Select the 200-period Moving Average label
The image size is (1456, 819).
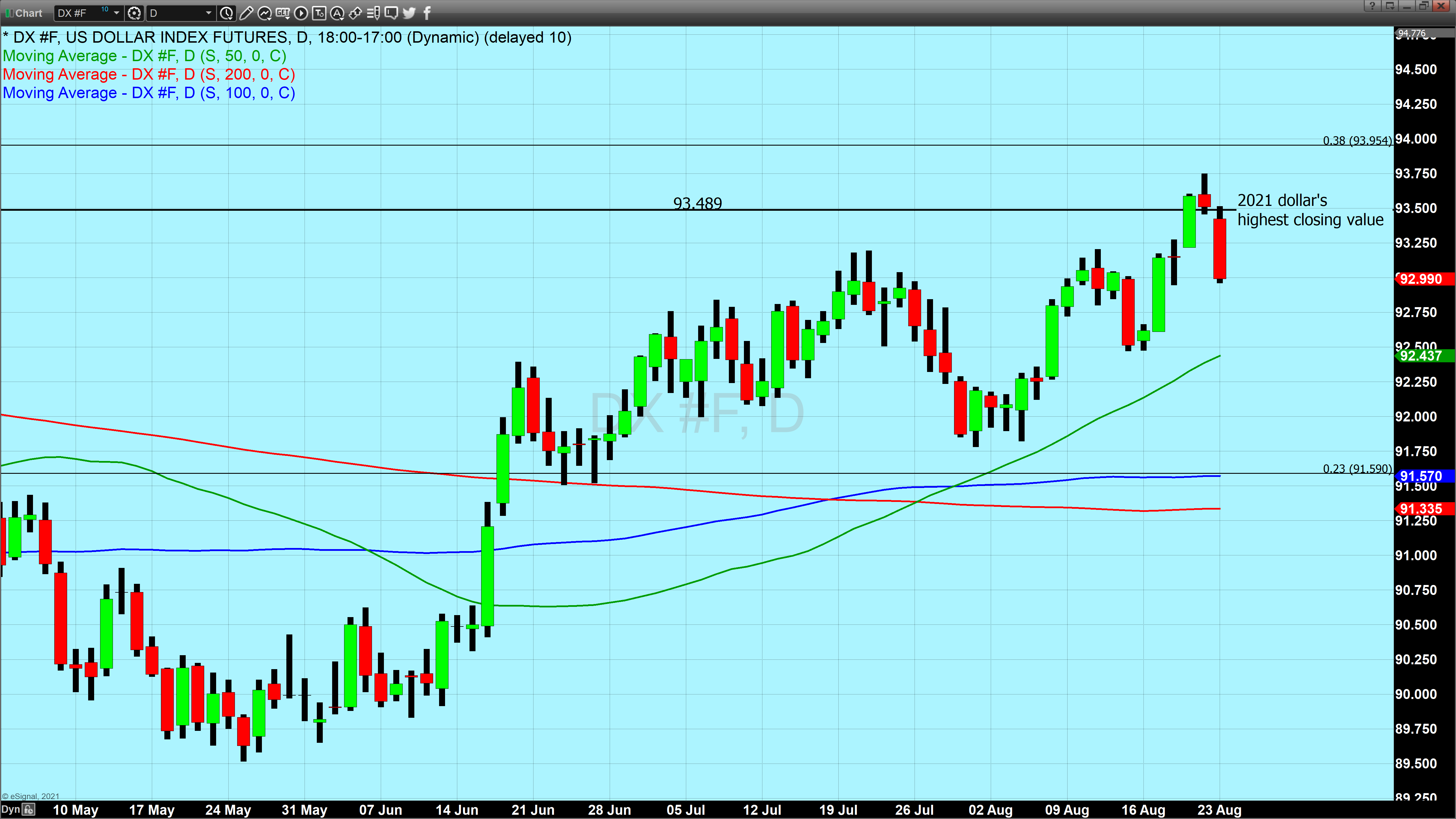(x=149, y=75)
